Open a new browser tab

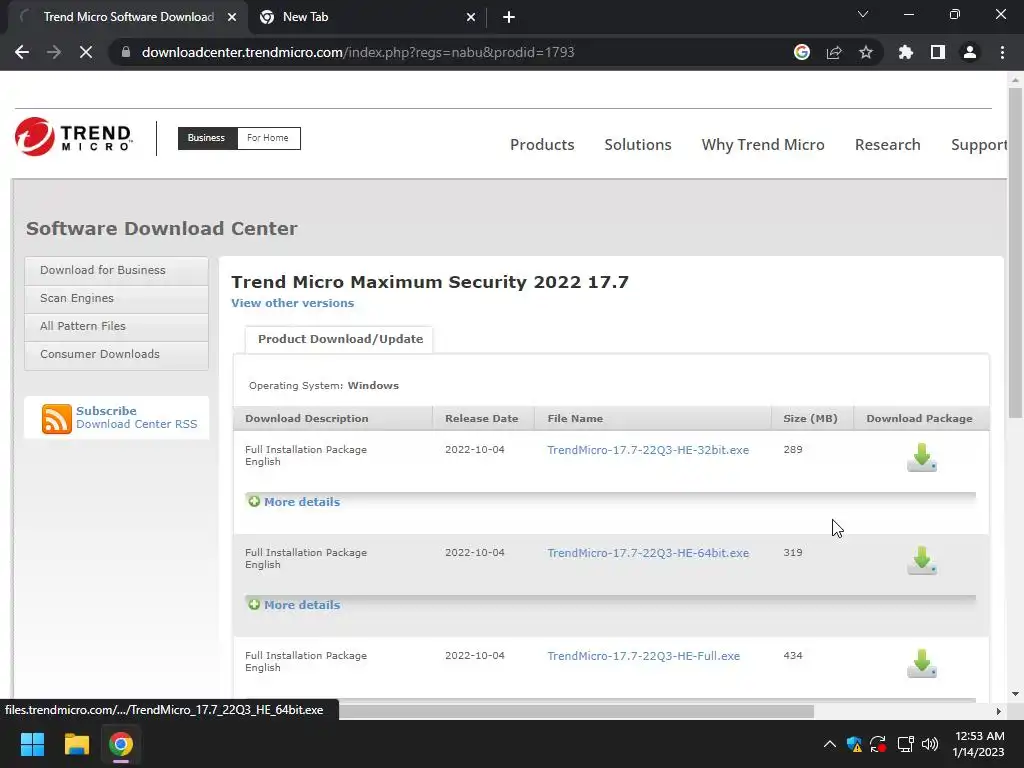coord(509,18)
